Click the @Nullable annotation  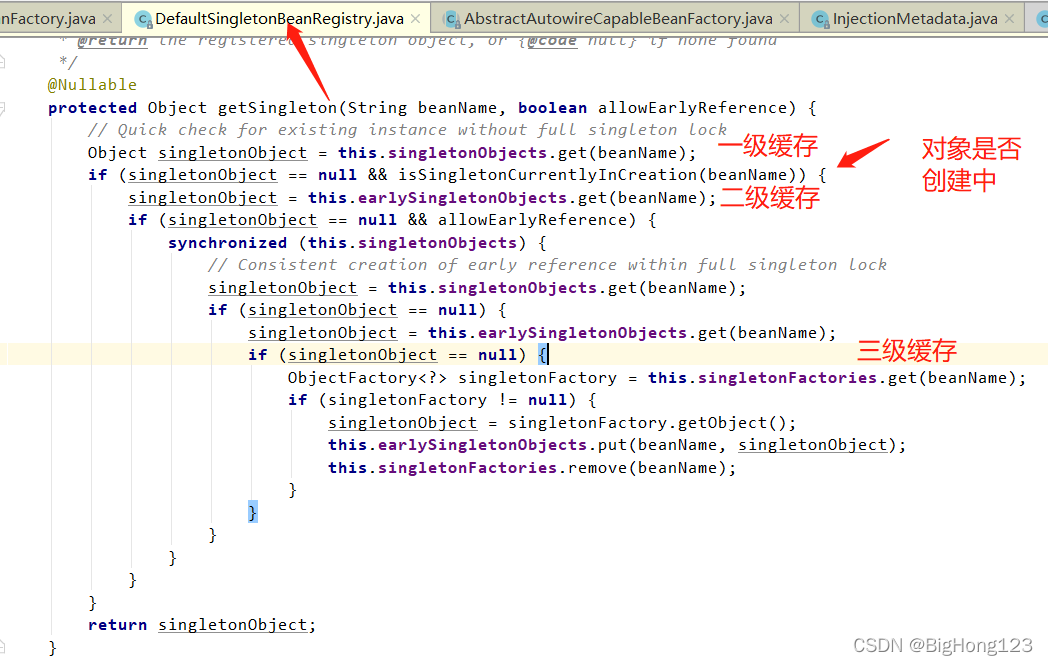pyautogui.click(x=92, y=85)
